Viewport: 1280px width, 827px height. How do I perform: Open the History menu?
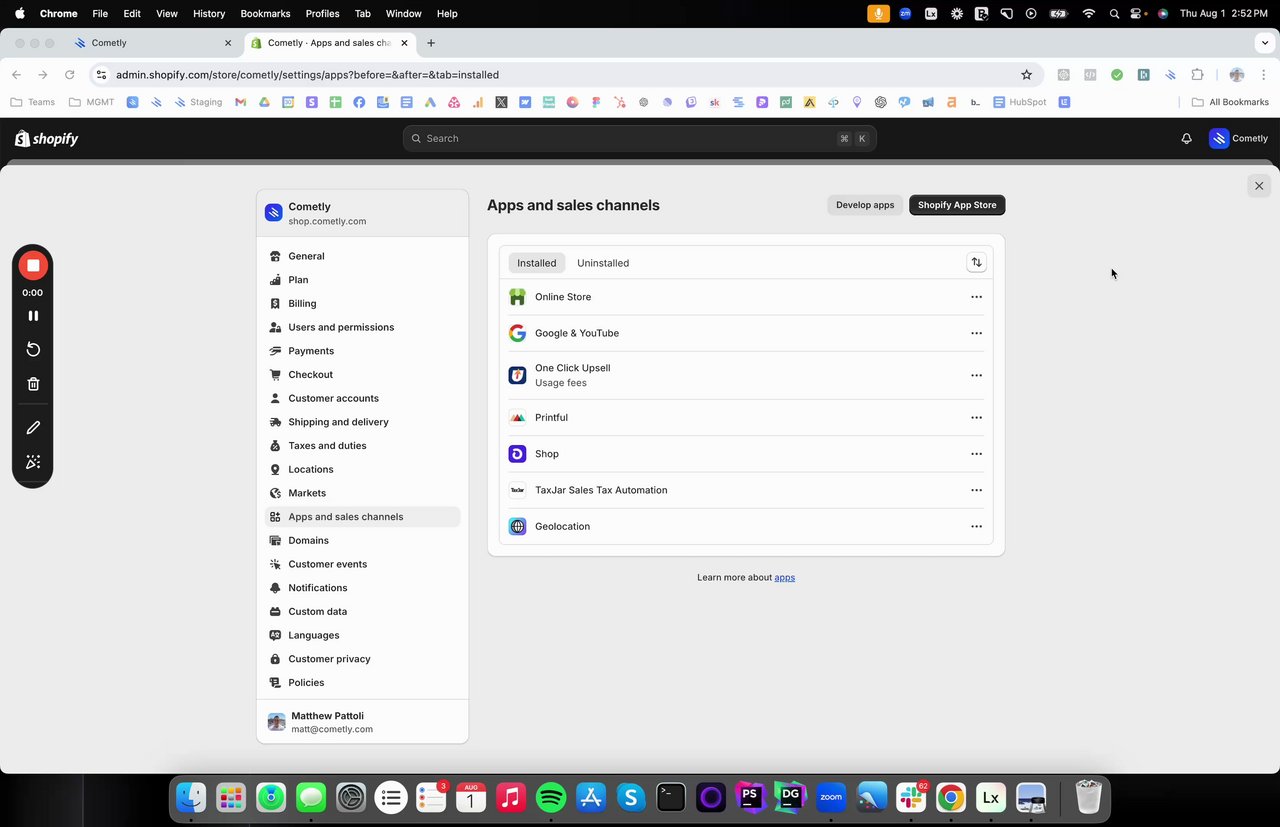[209, 14]
